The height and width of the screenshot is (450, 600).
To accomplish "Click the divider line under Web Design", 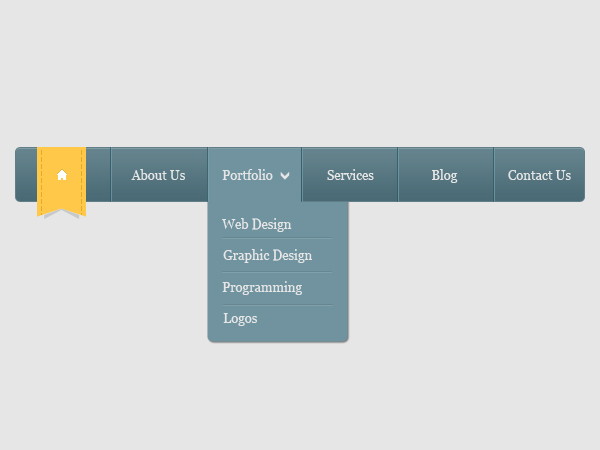I will click(277, 238).
